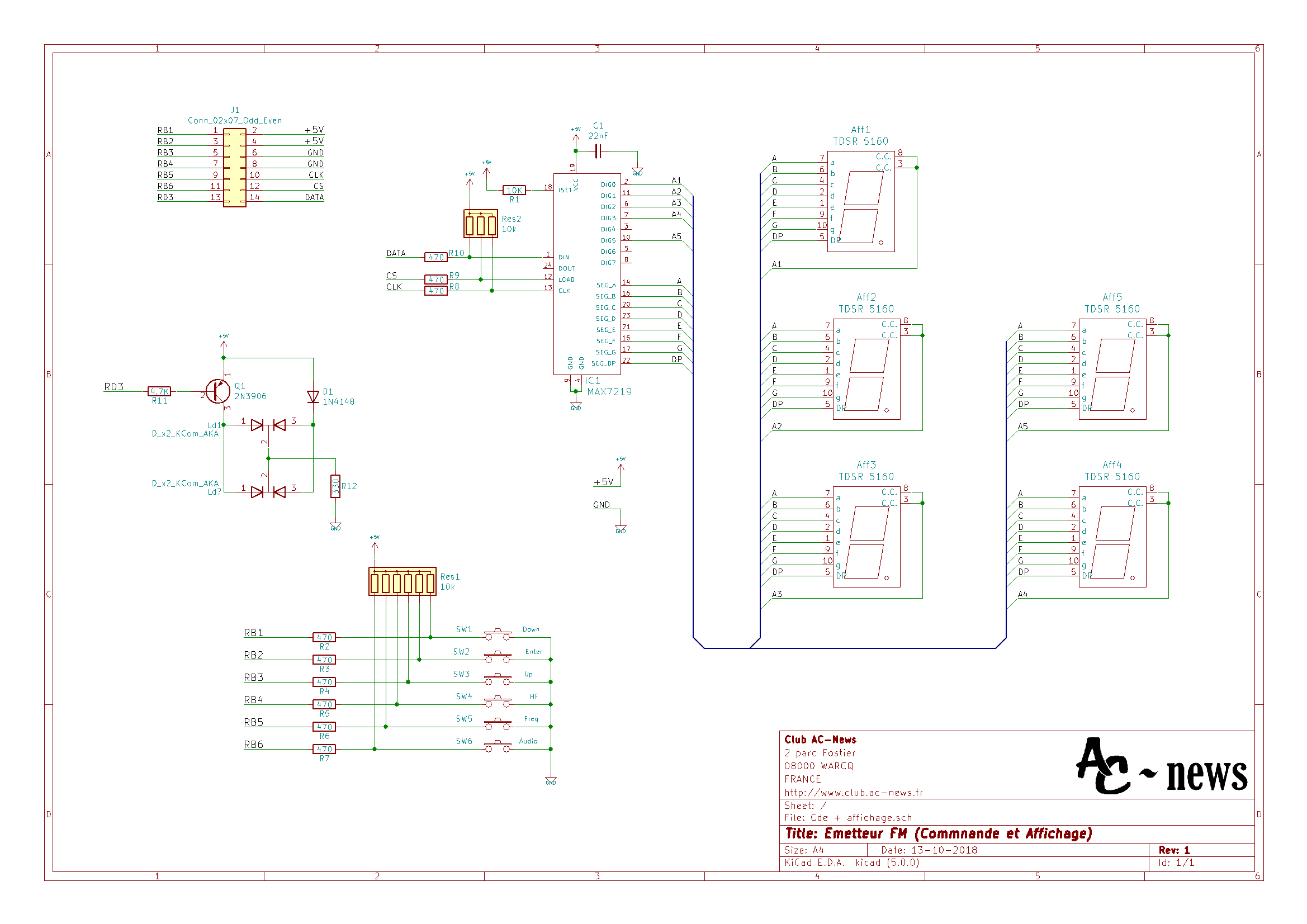The image size is (1307, 924).
Task: Click the Aff5 seven-segment display symbol
Action: coord(1112,369)
